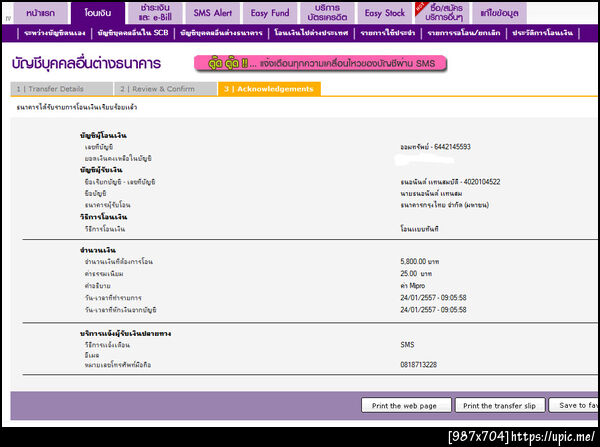Image resolution: width=600 pixels, height=447 pixels.
Task: Open รายการรอโอน/ยกเลิก submenu
Action: (x=464, y=33)
